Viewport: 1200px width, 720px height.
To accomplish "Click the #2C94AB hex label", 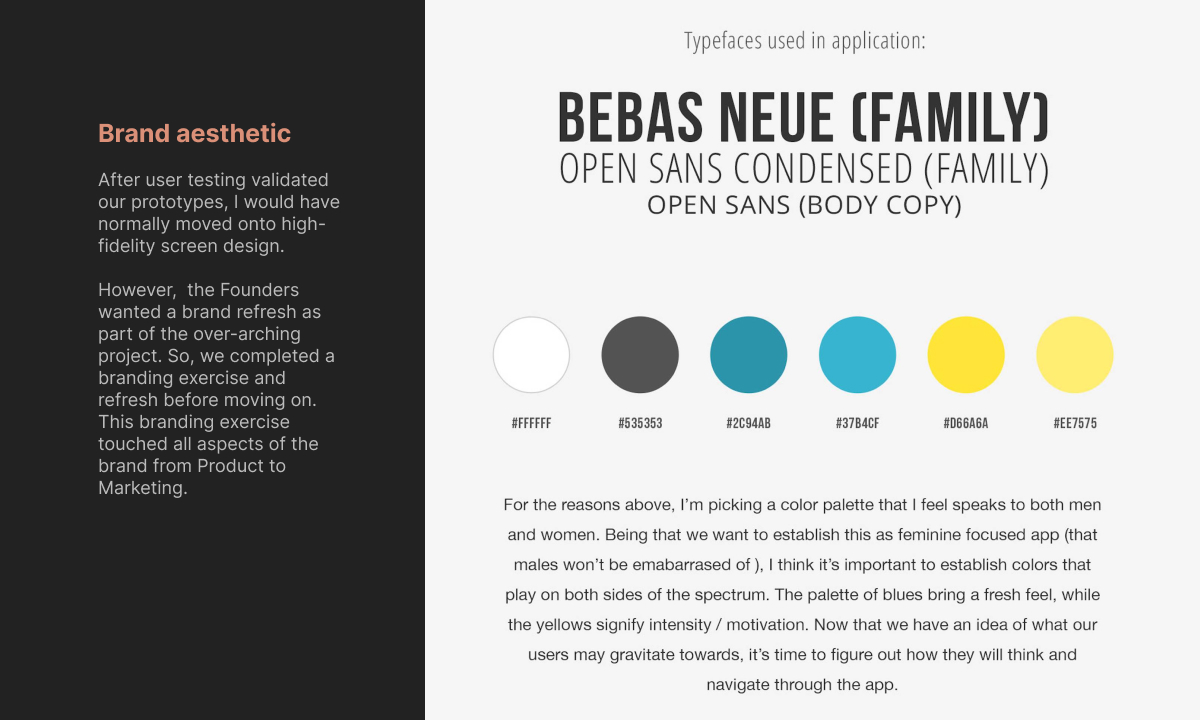I will [748, 423].
